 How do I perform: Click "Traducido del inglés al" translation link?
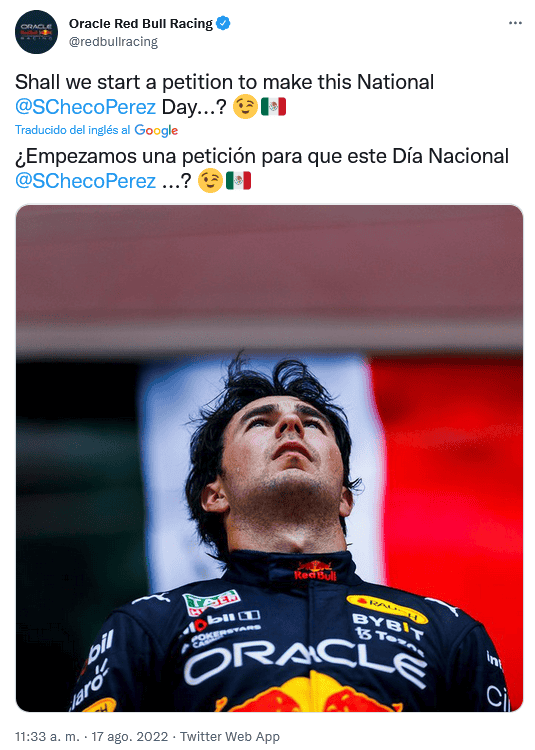(73, 130)
